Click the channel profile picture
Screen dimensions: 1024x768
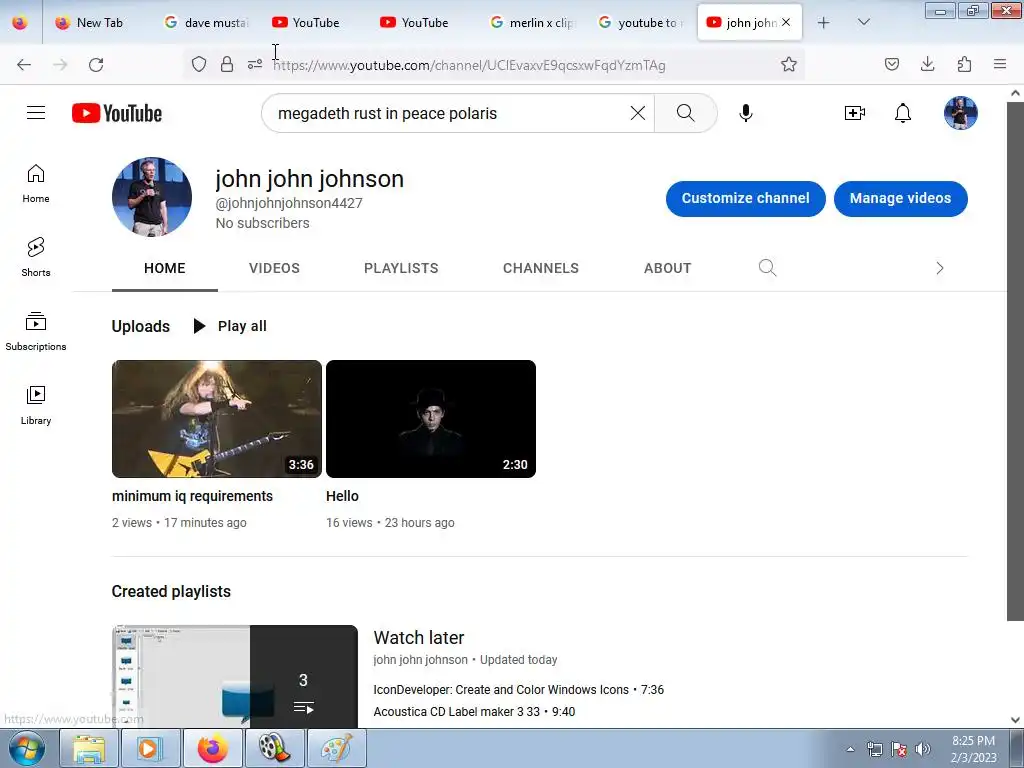[152, 197]
